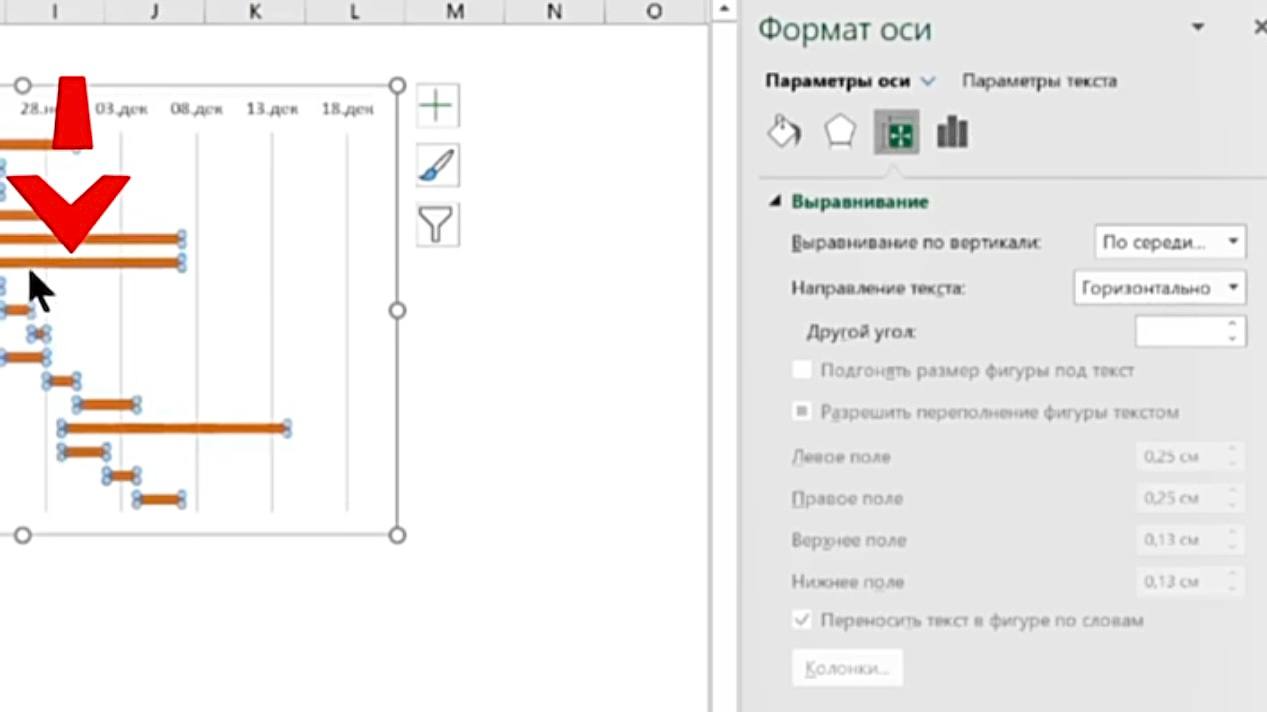
Task: Select column header J
Action: 155,11
